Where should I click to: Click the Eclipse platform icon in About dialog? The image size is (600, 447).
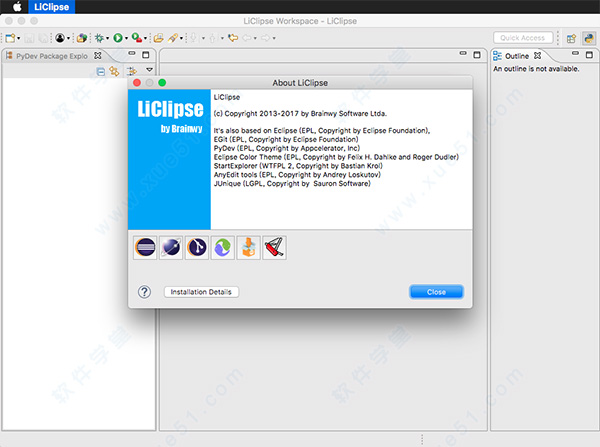pyautogui.click(x=145, y=246)
